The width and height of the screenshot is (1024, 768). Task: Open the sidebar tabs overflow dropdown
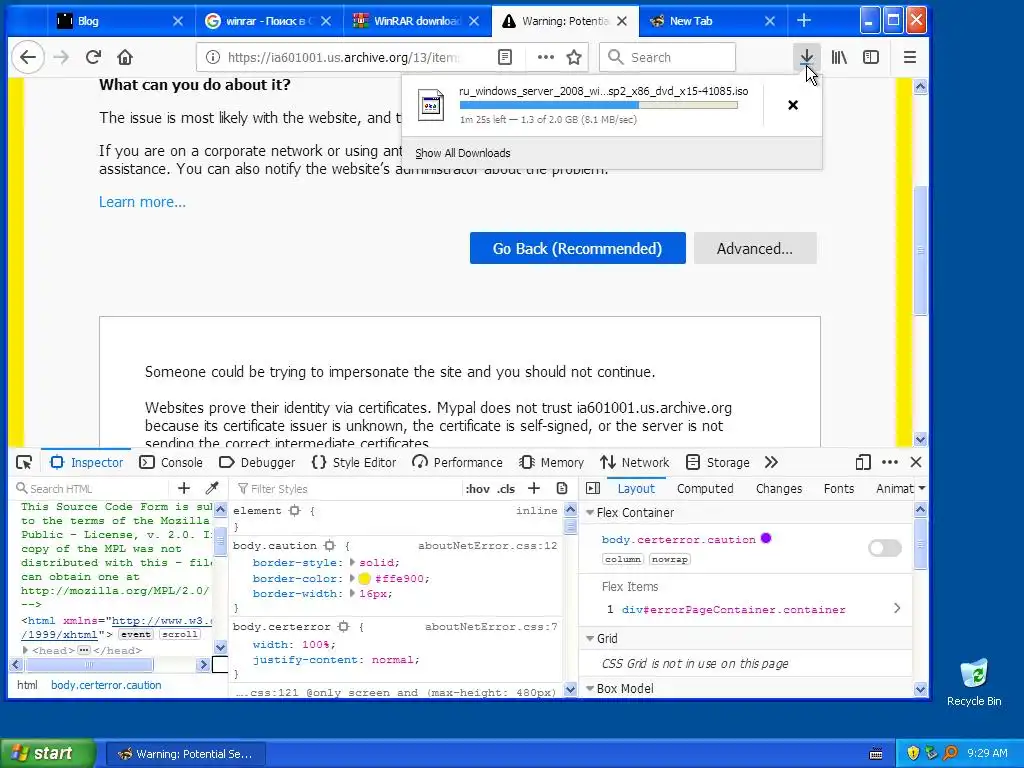921,488
